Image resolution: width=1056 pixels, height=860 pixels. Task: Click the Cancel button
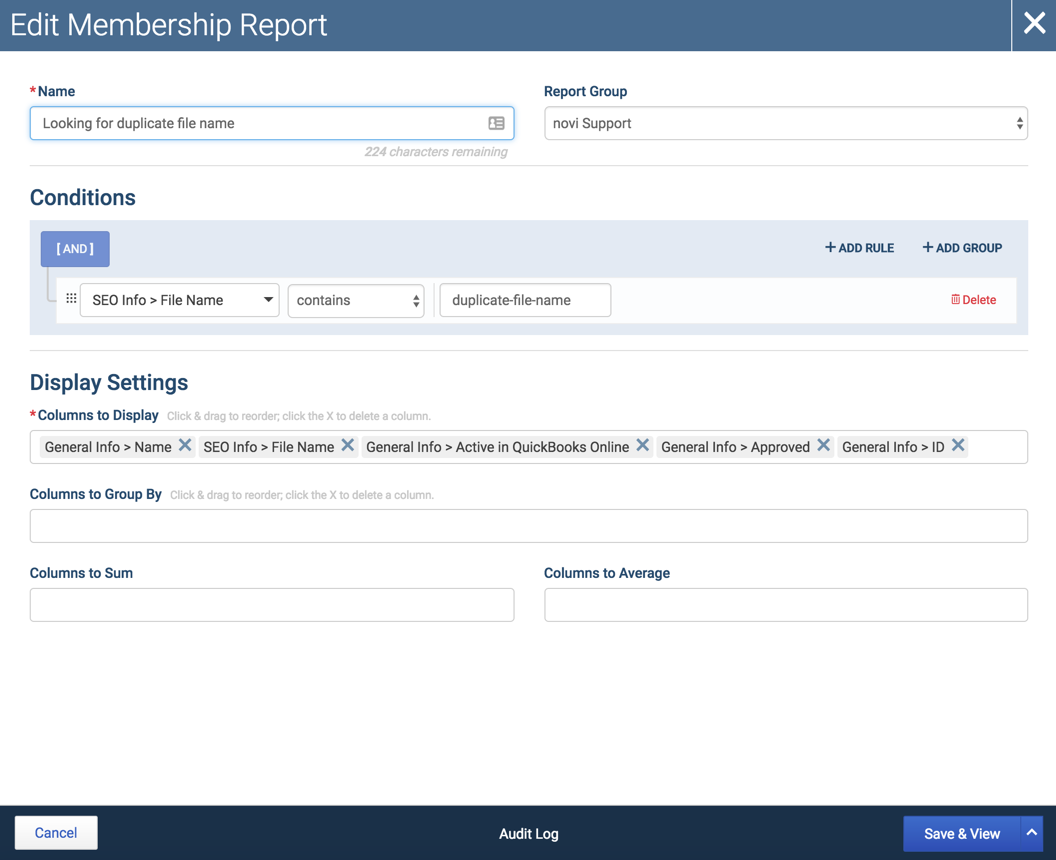56,833
